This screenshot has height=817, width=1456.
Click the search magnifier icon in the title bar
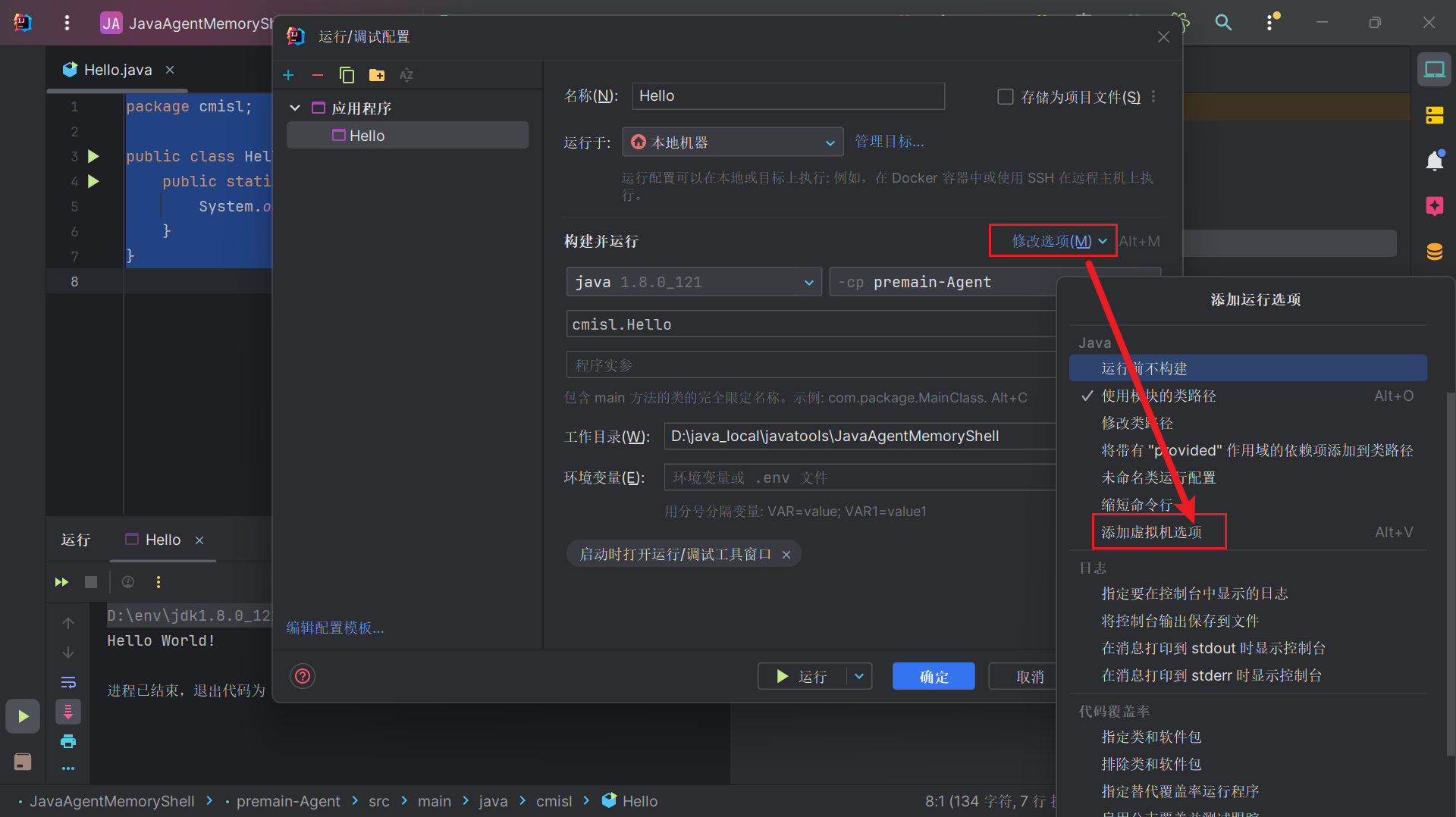pos(1223,23)
